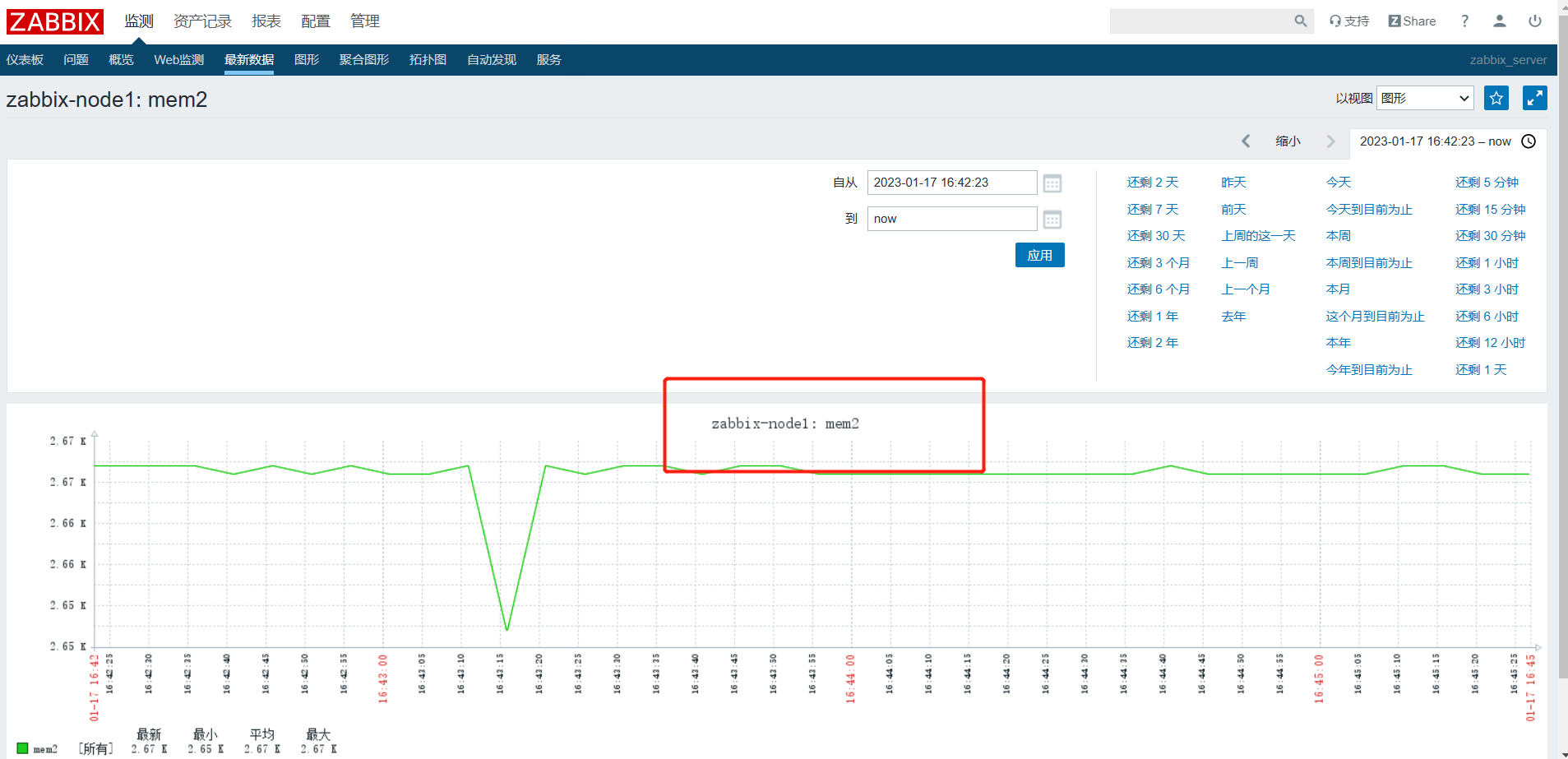Open the 管理 top menu
The image size is (1568, 759).
(x=365, y=21)
